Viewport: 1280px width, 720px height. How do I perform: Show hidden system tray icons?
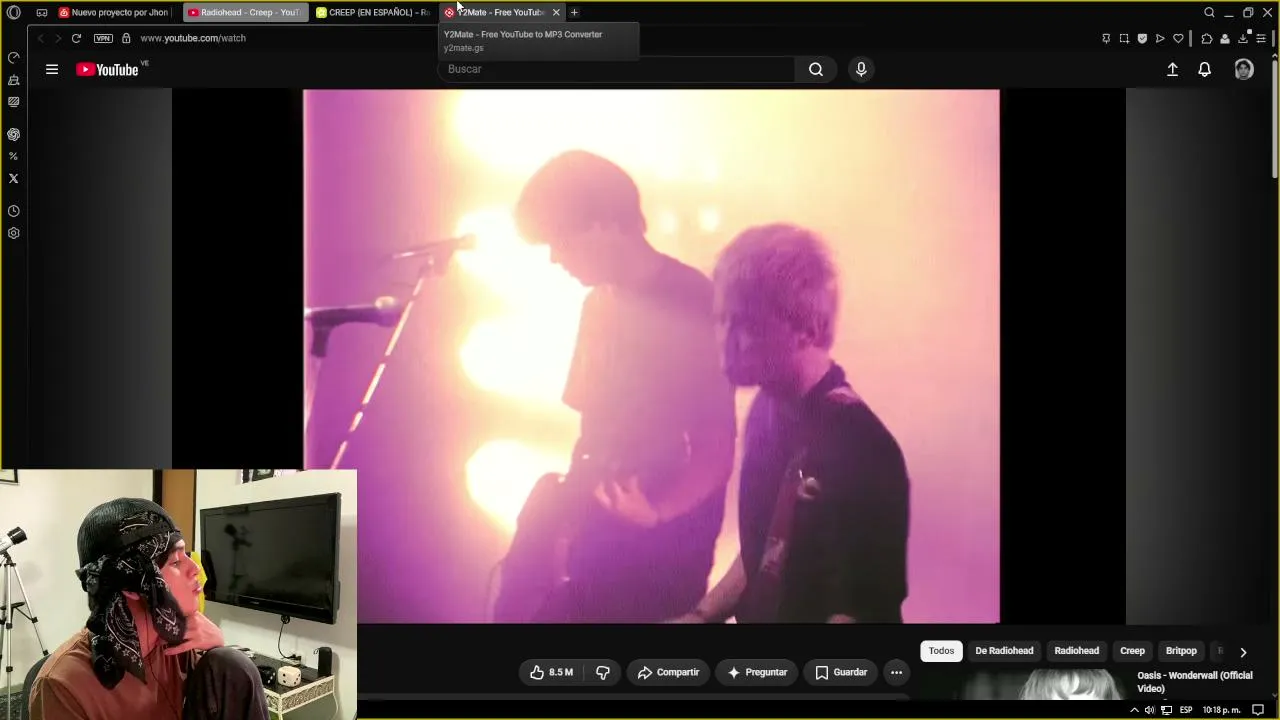[x=1134, y=710]
